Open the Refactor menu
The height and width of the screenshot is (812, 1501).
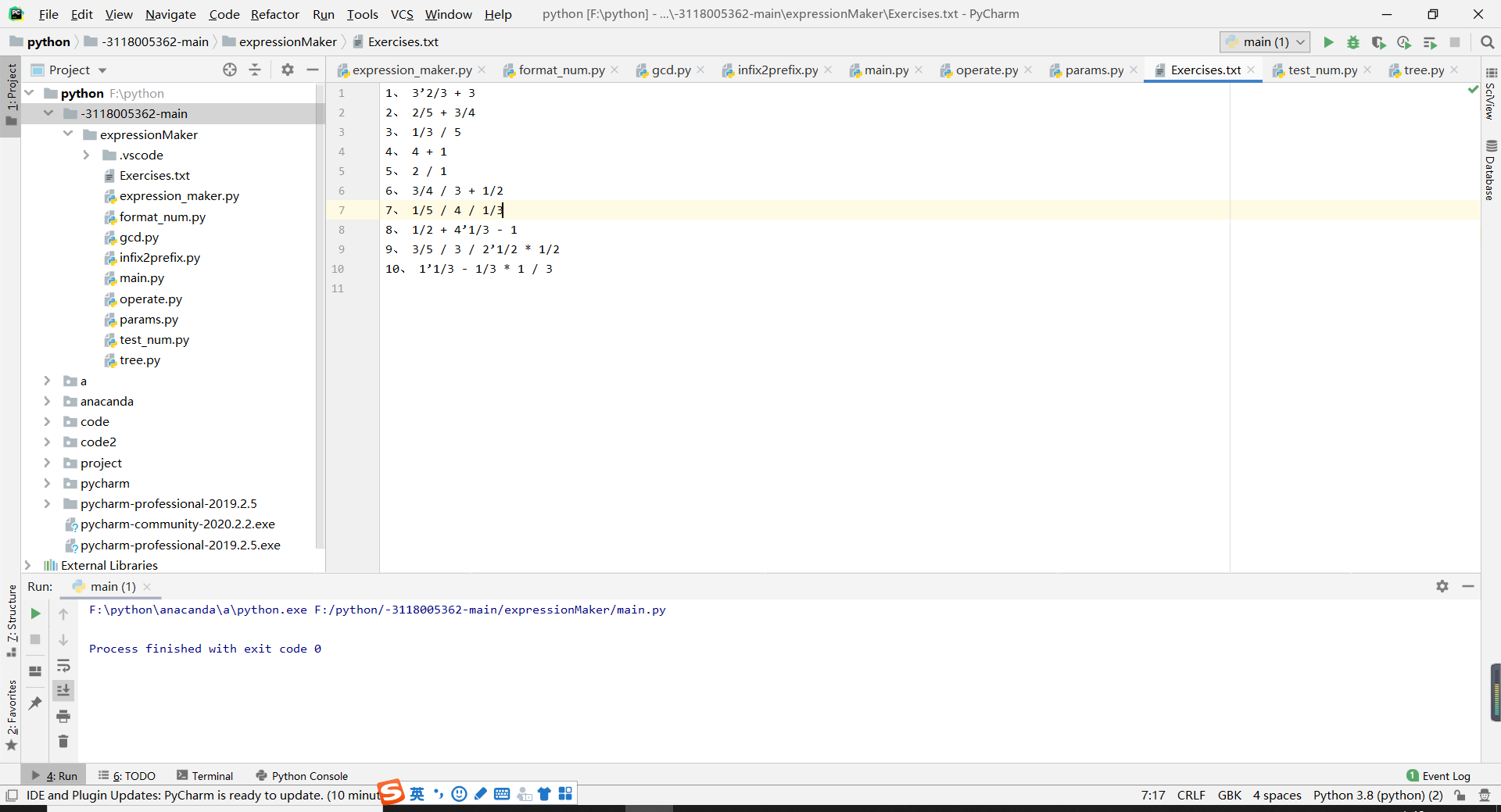coord(275,14)
